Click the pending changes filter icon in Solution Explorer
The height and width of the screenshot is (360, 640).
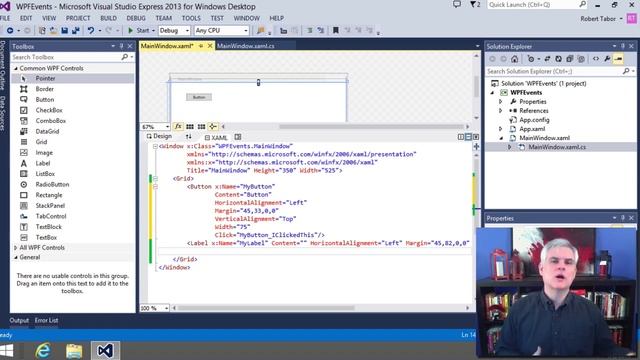531,59
